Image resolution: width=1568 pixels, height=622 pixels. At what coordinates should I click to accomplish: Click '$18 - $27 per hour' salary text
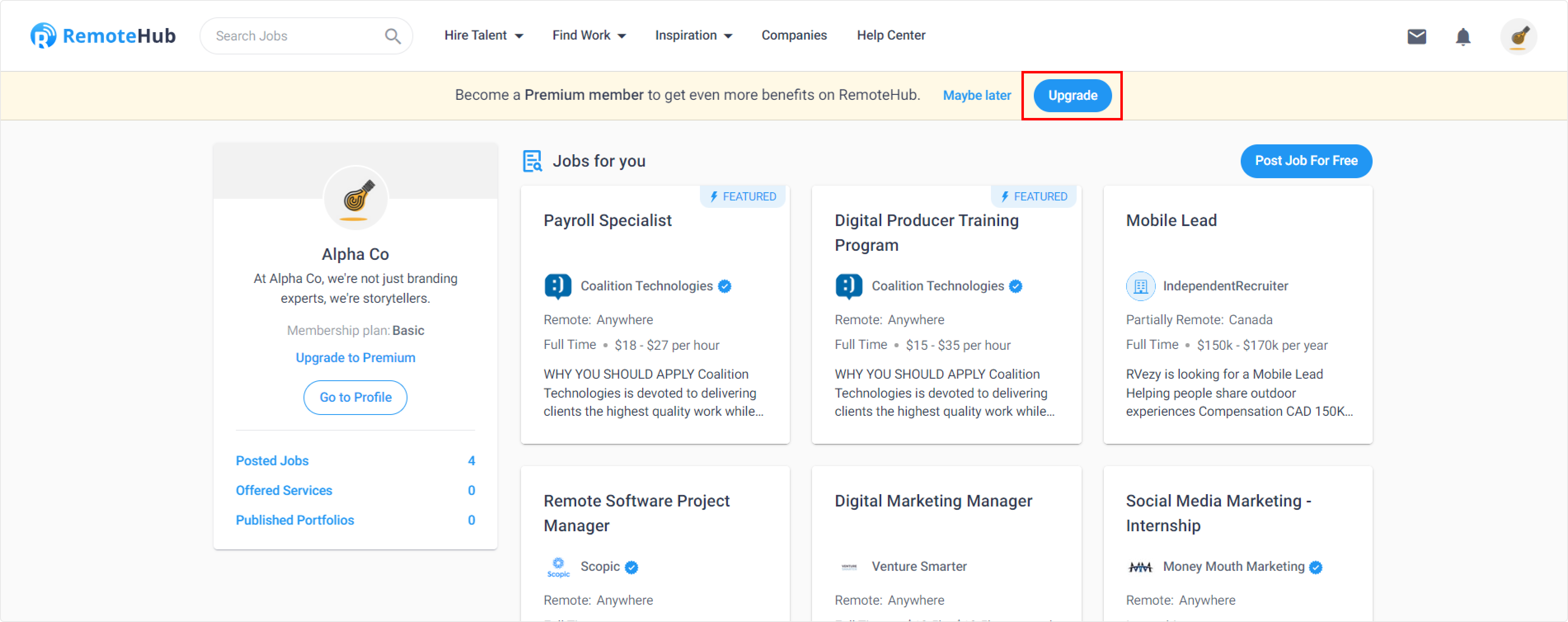(x=667, y=345)
